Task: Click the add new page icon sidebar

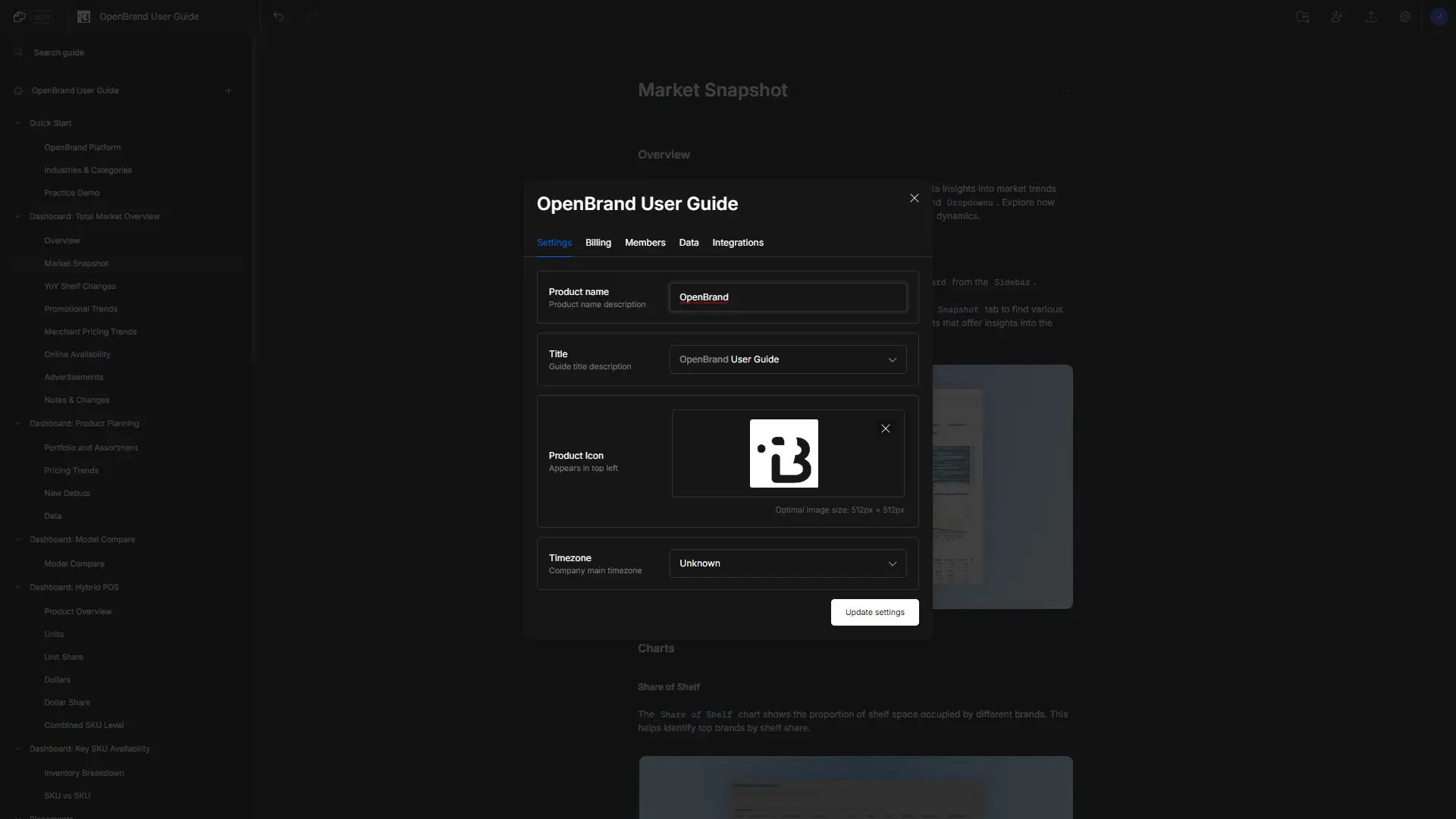Action: pyautogui.click(x=228, y=90)
